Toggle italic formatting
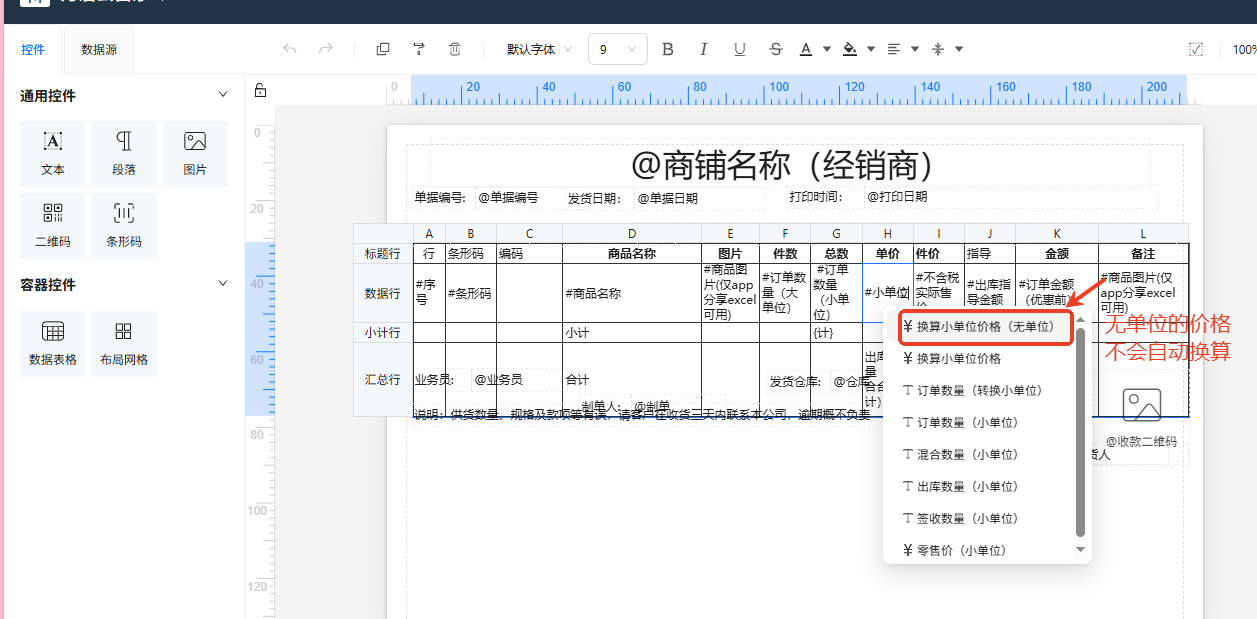Screen dimensions: 1257x619 pyautogui.click(x=704, y=49)
